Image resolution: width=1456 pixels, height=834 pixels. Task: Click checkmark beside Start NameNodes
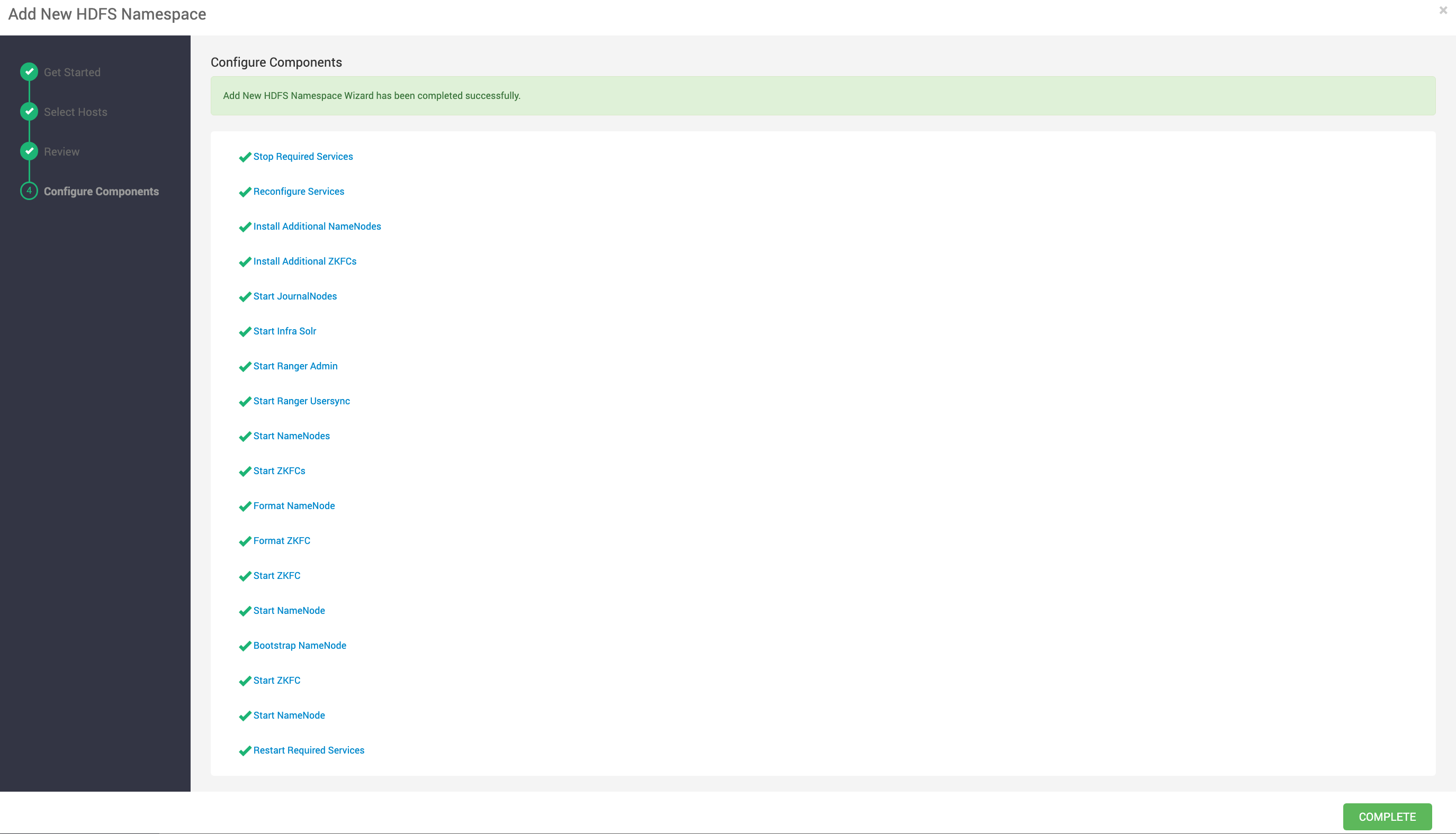[245, 437]
